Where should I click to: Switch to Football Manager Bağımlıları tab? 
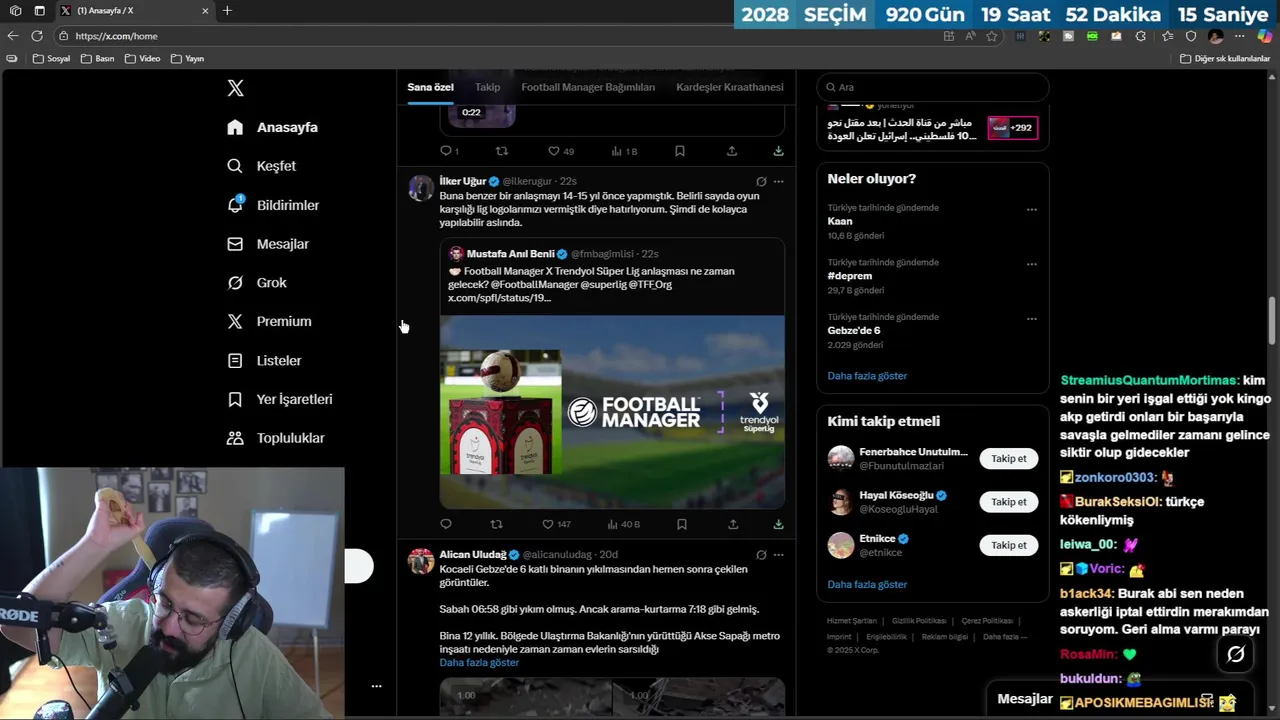(x=588, y=87)
